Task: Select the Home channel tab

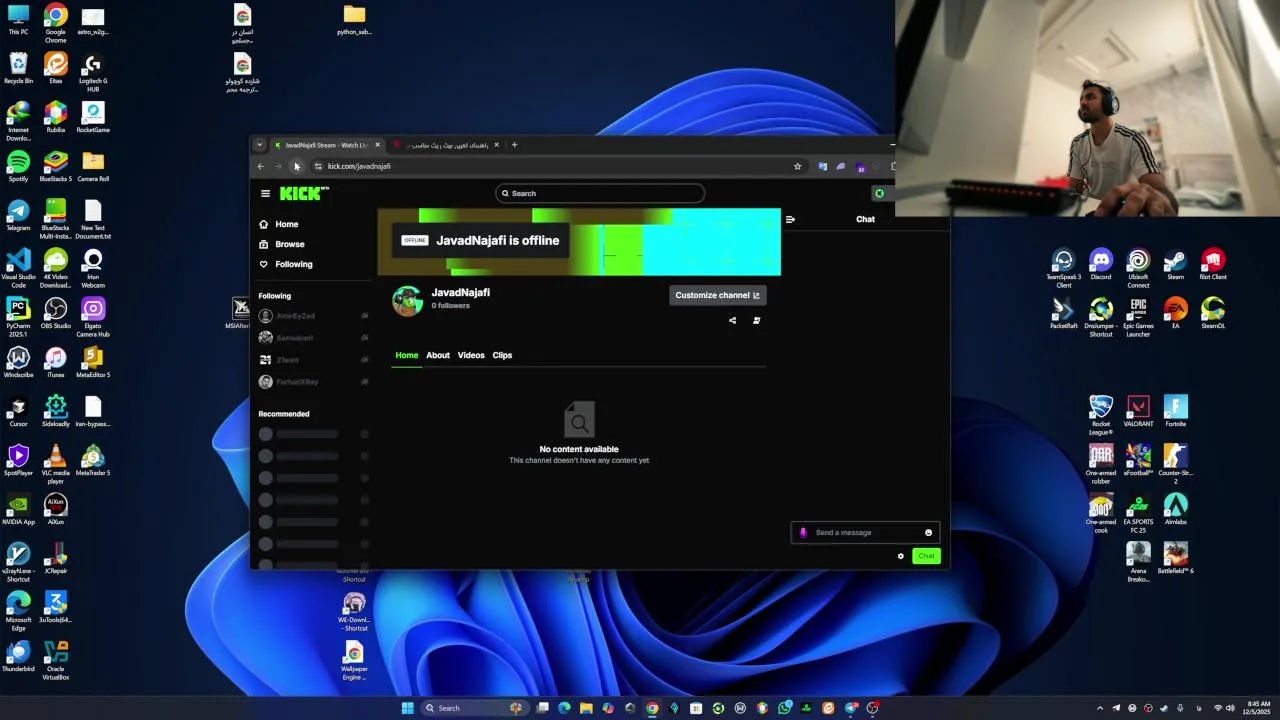Action: [406, 355]
